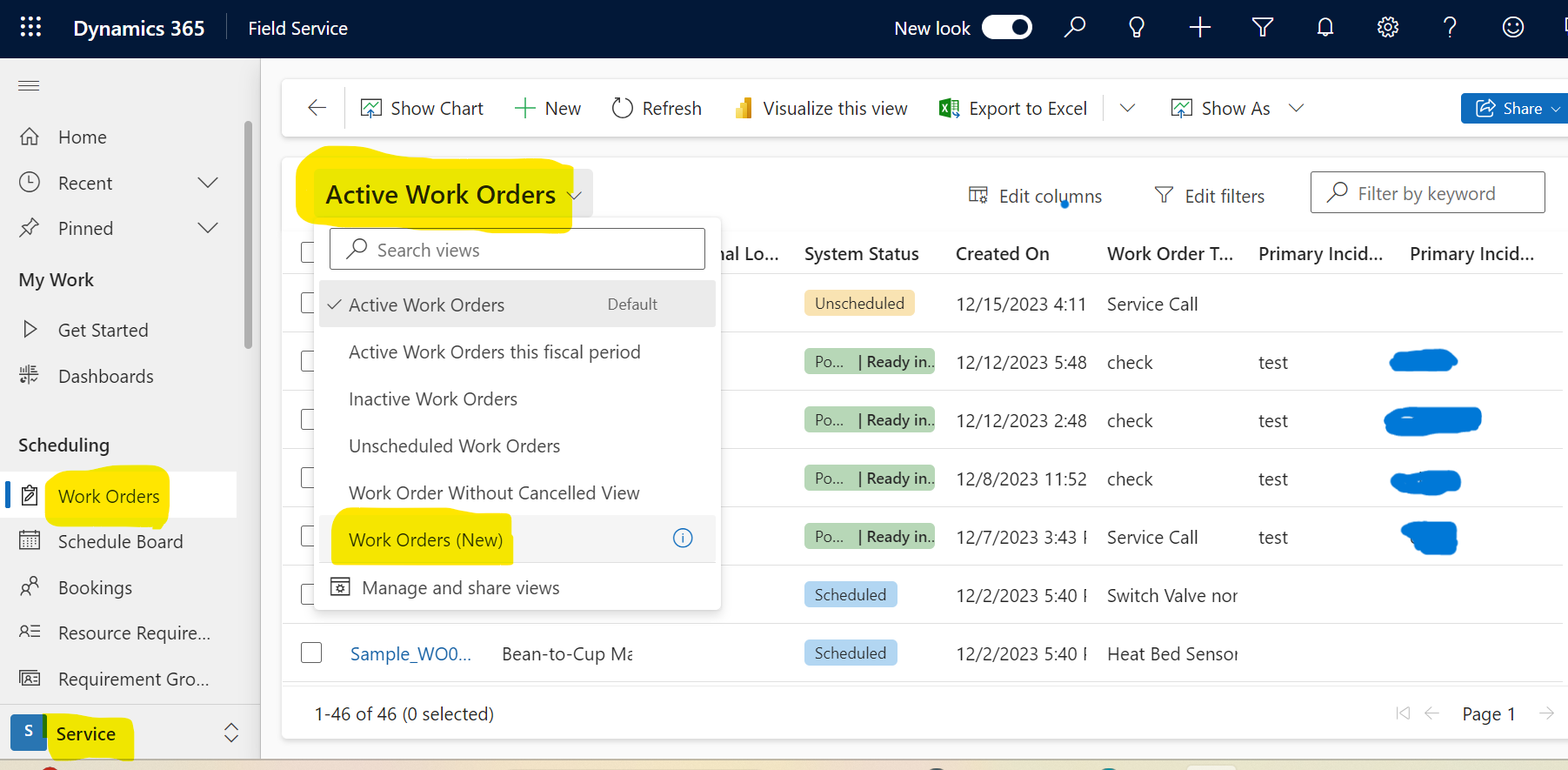The width and height of the screenshot is (1568, 770).
Task: Expand the Show As dropdown chevron
Action: click(1296, 108)
